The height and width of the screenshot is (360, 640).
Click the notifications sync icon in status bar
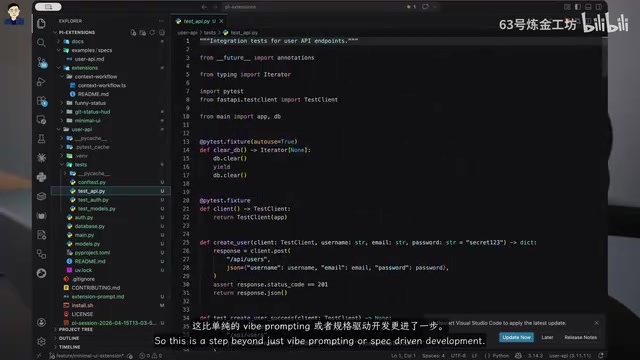pos(601,356)
